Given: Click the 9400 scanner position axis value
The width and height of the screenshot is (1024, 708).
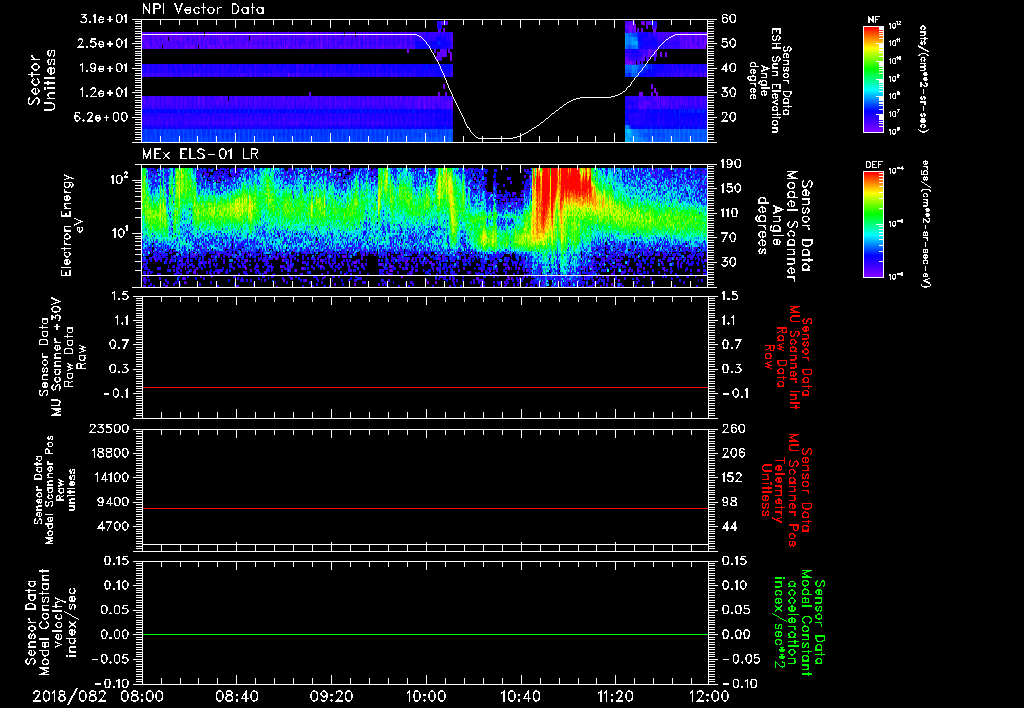Looking at the screenshot, I should 112,502.
